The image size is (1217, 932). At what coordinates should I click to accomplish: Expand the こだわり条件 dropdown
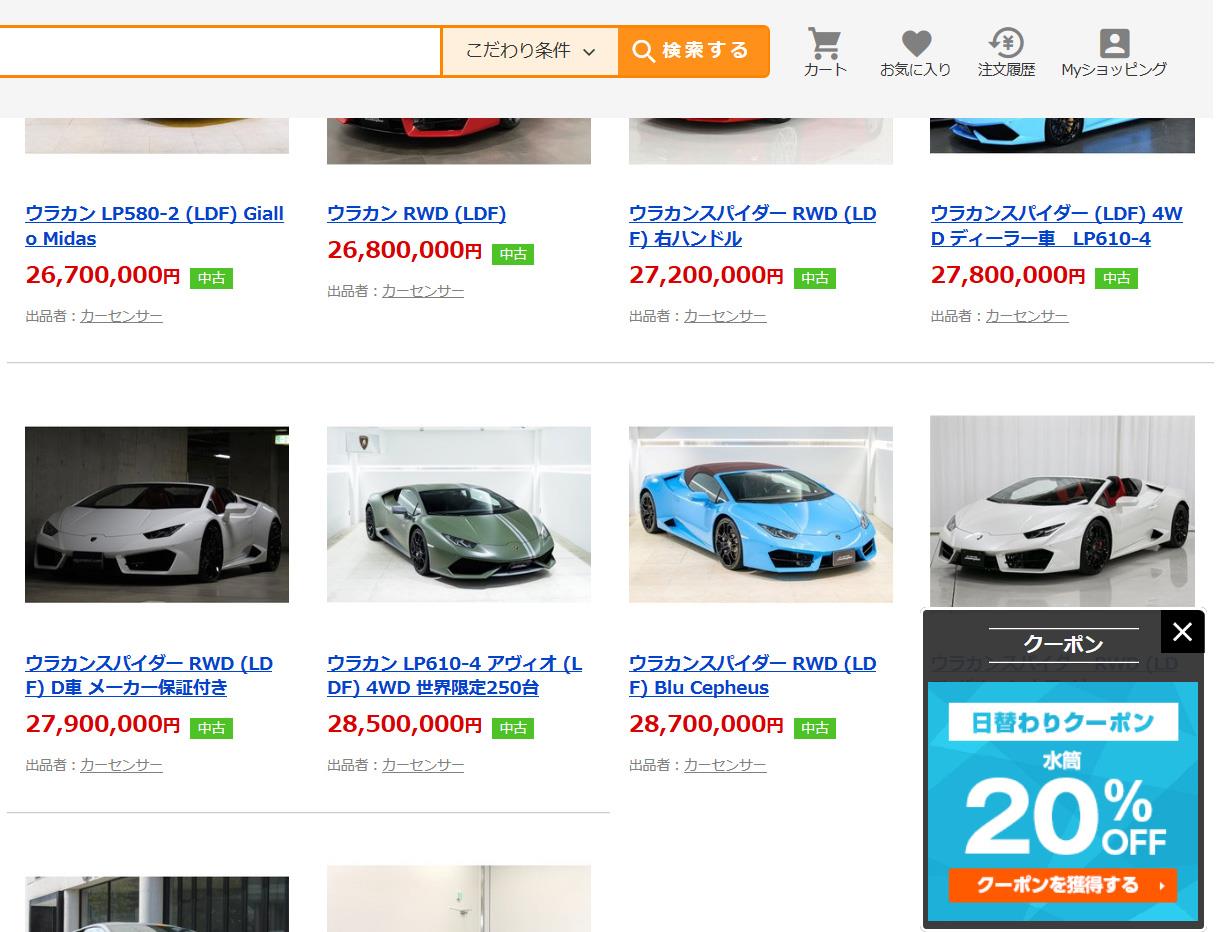(x=530, y=51)
